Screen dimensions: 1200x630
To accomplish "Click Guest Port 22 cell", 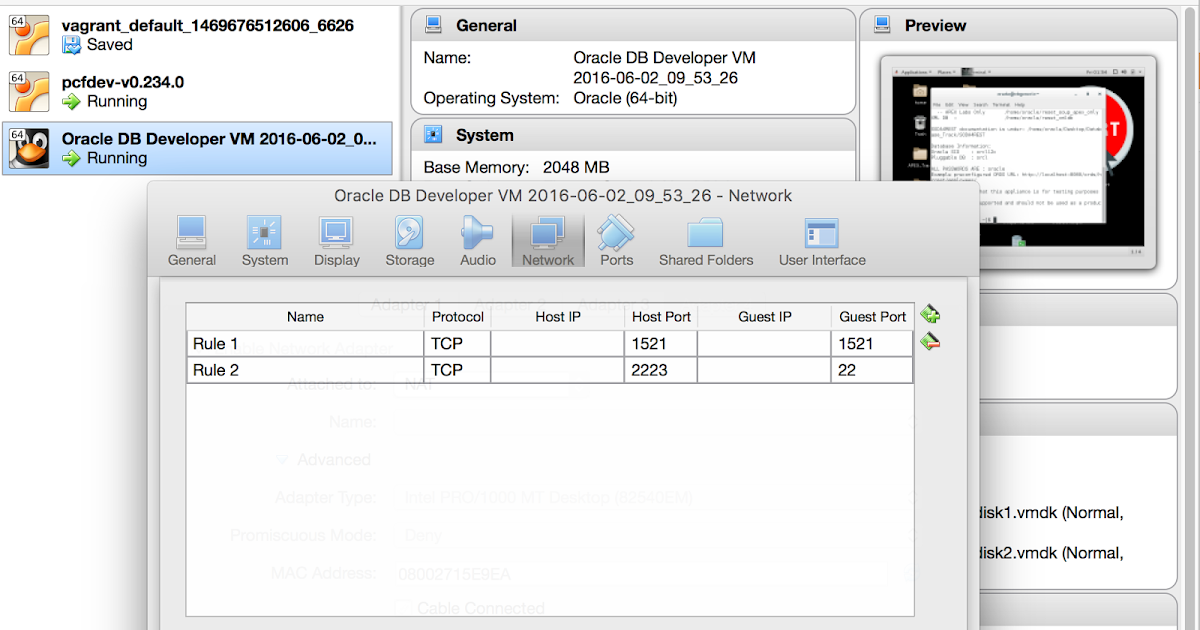I will tap(872, 370).
